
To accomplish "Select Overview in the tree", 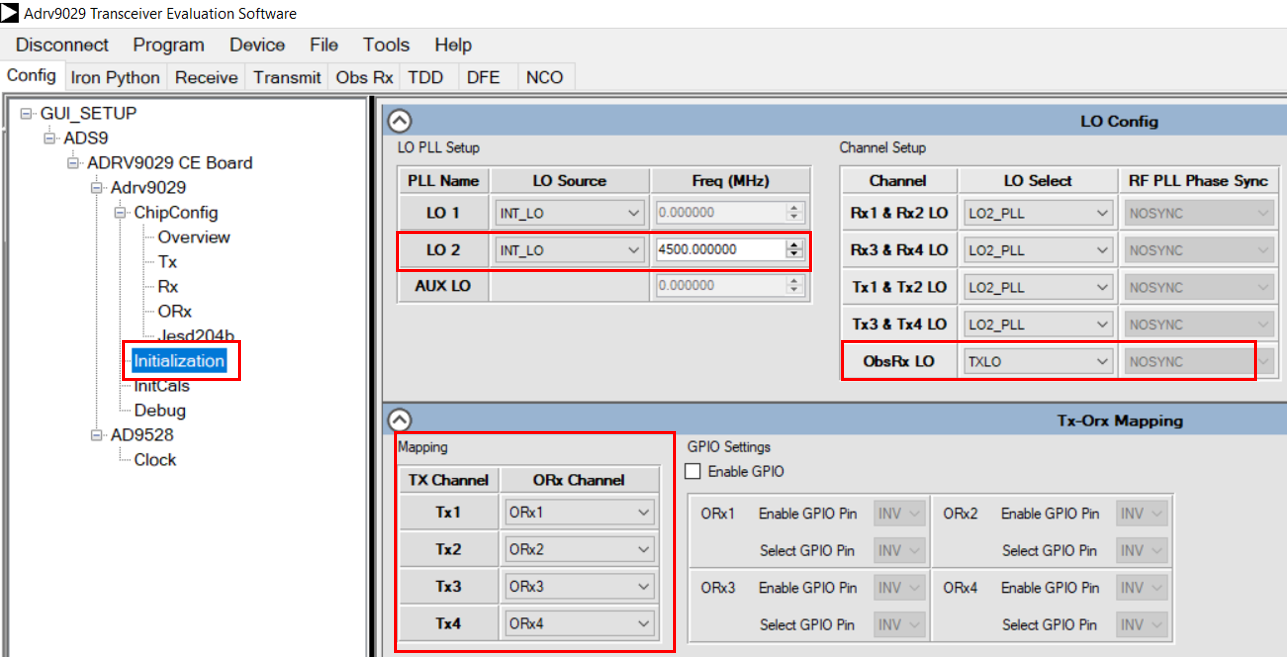I will click(194, 237).
